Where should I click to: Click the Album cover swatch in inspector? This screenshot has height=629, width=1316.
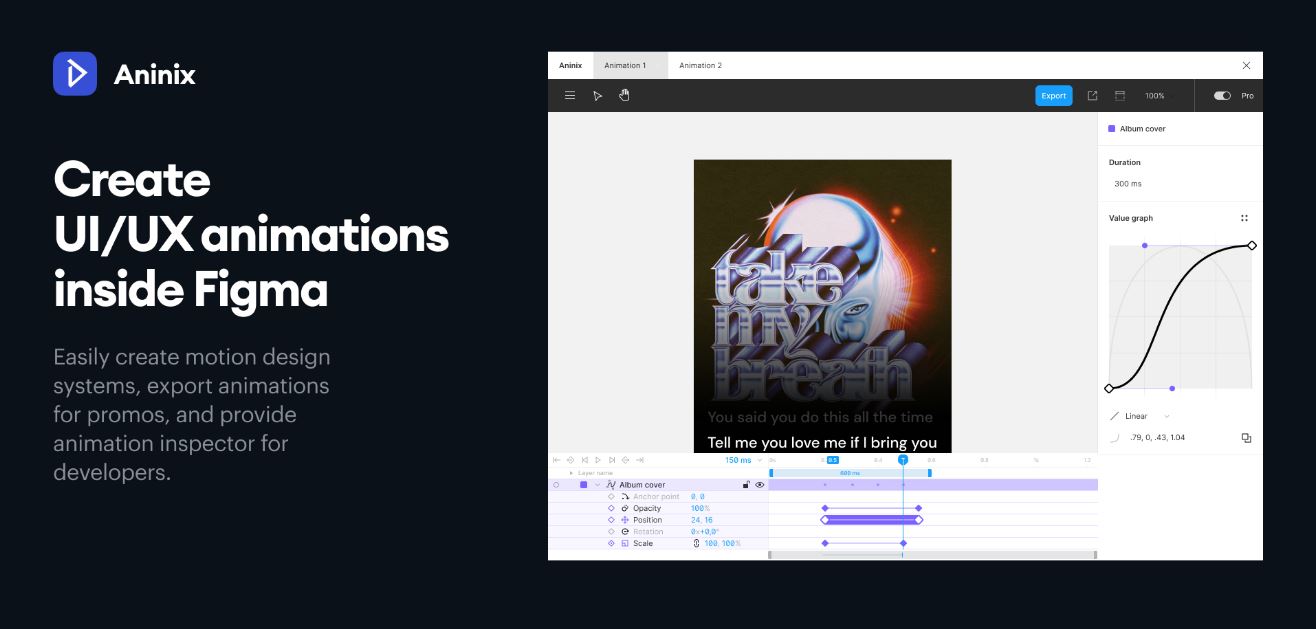1112,129
